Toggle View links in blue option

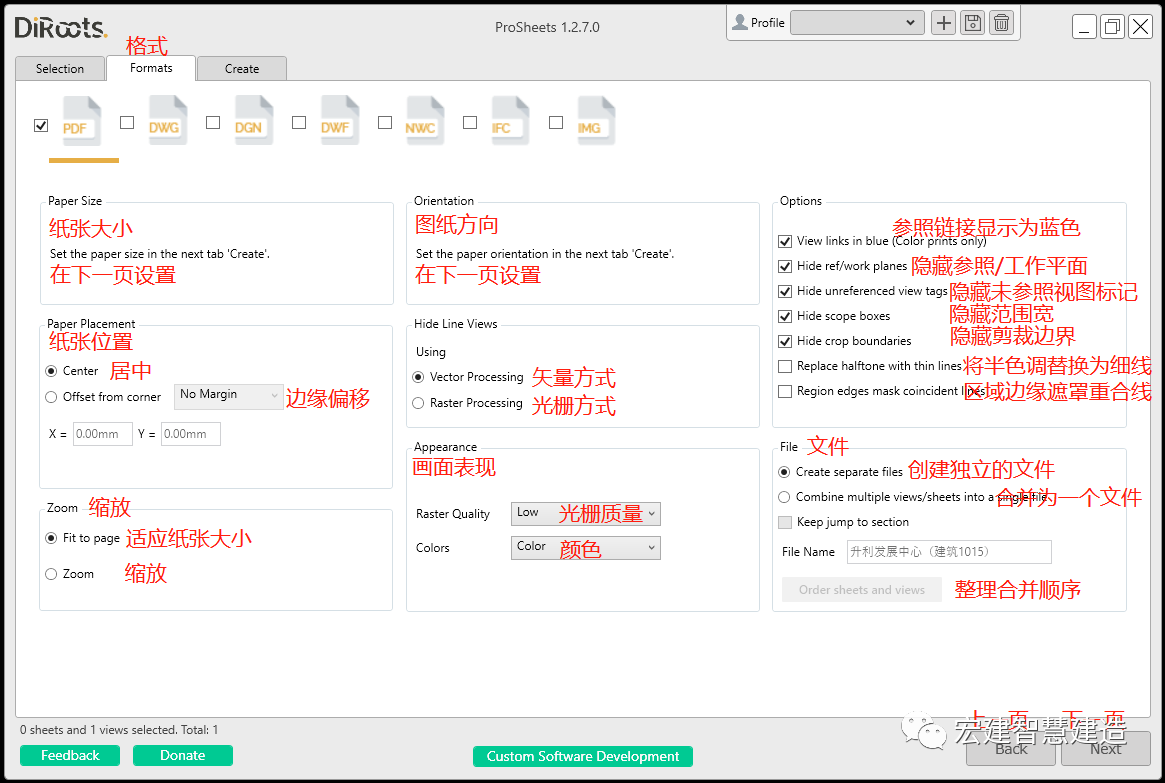pyautogui.click(x=785, y=241)
